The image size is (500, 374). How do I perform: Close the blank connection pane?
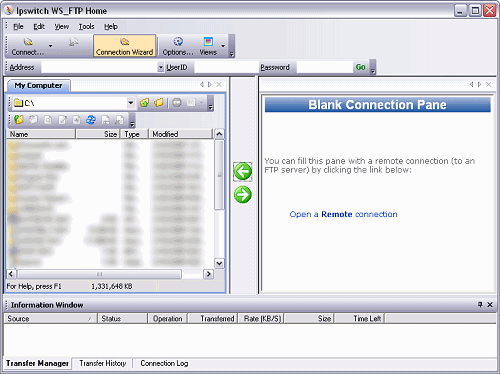click(489, 84)
